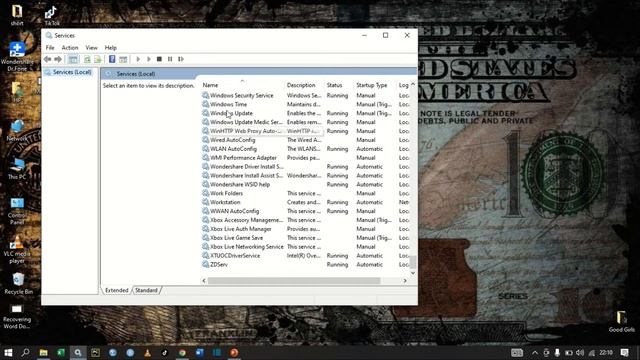Select the Wired AutoConfig service

click(x=305, y=140)
